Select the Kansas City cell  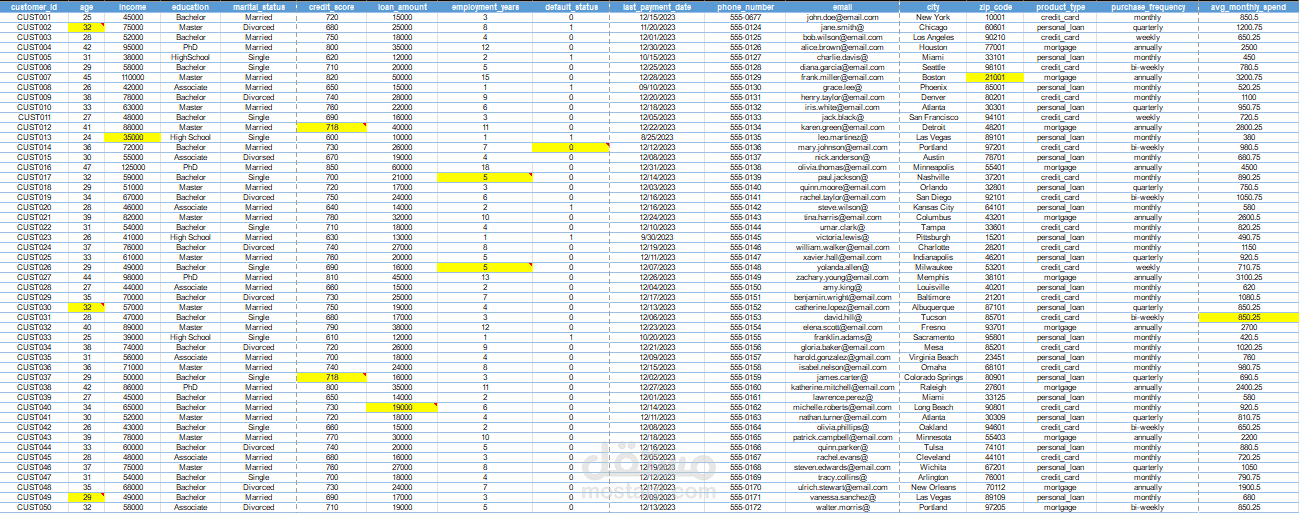pyautogui.click(x=933, y=207)
